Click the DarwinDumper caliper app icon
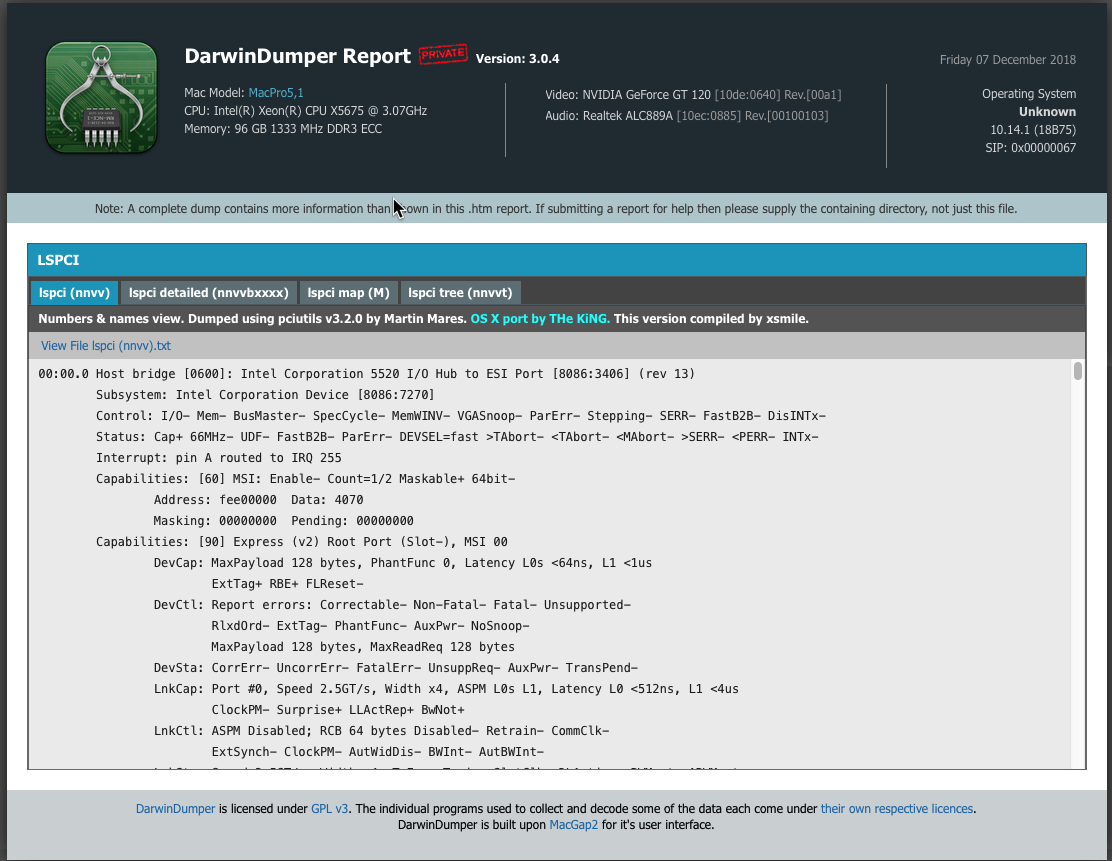This screenshot has height=861, width=1112. point(101,97)
